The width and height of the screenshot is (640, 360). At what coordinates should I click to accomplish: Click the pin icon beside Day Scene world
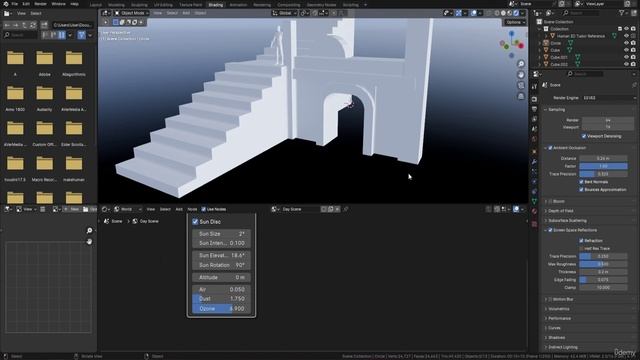(x=346, y=209)
